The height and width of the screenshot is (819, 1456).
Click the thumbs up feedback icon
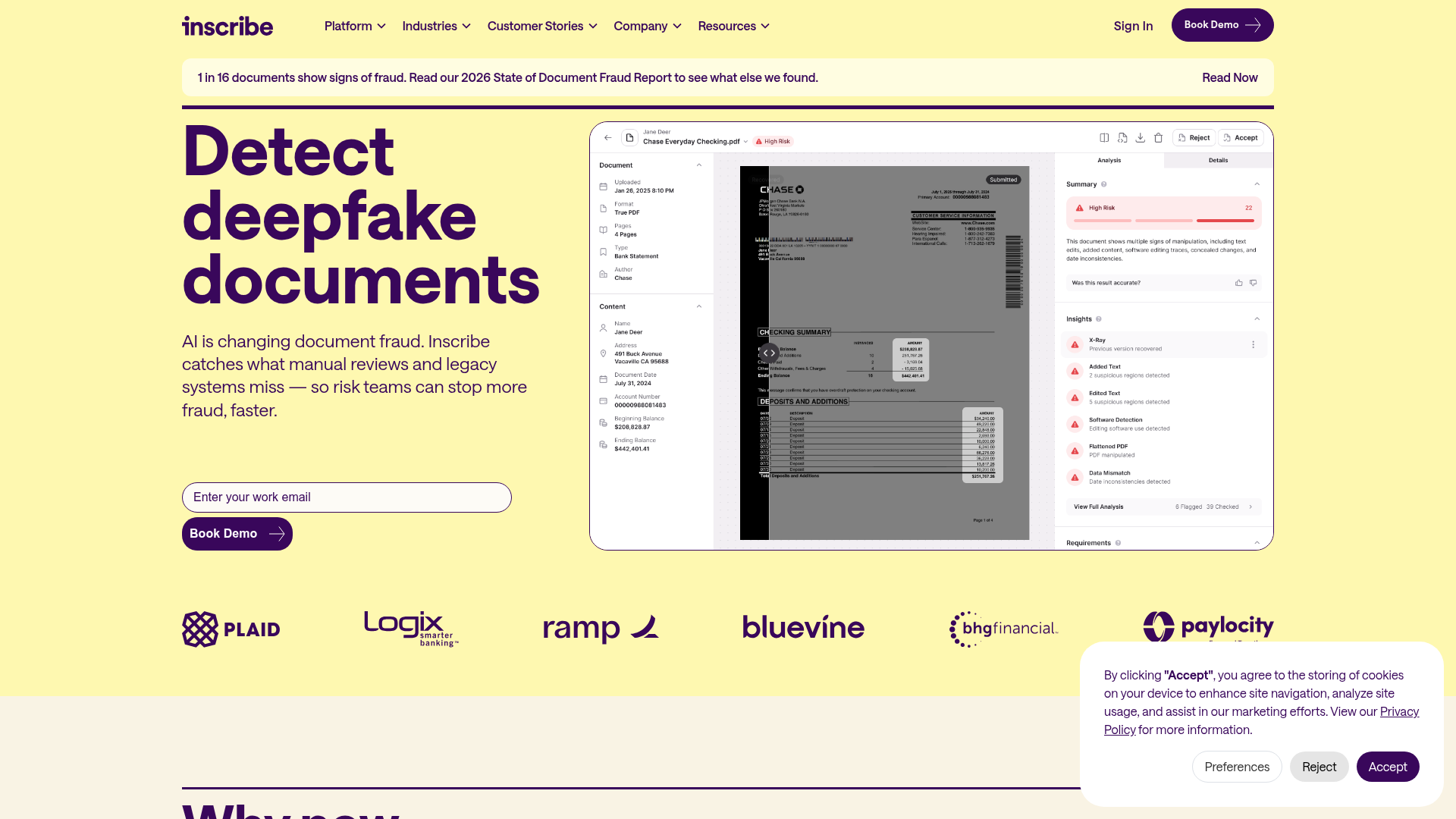click(x=1238, y=283)
